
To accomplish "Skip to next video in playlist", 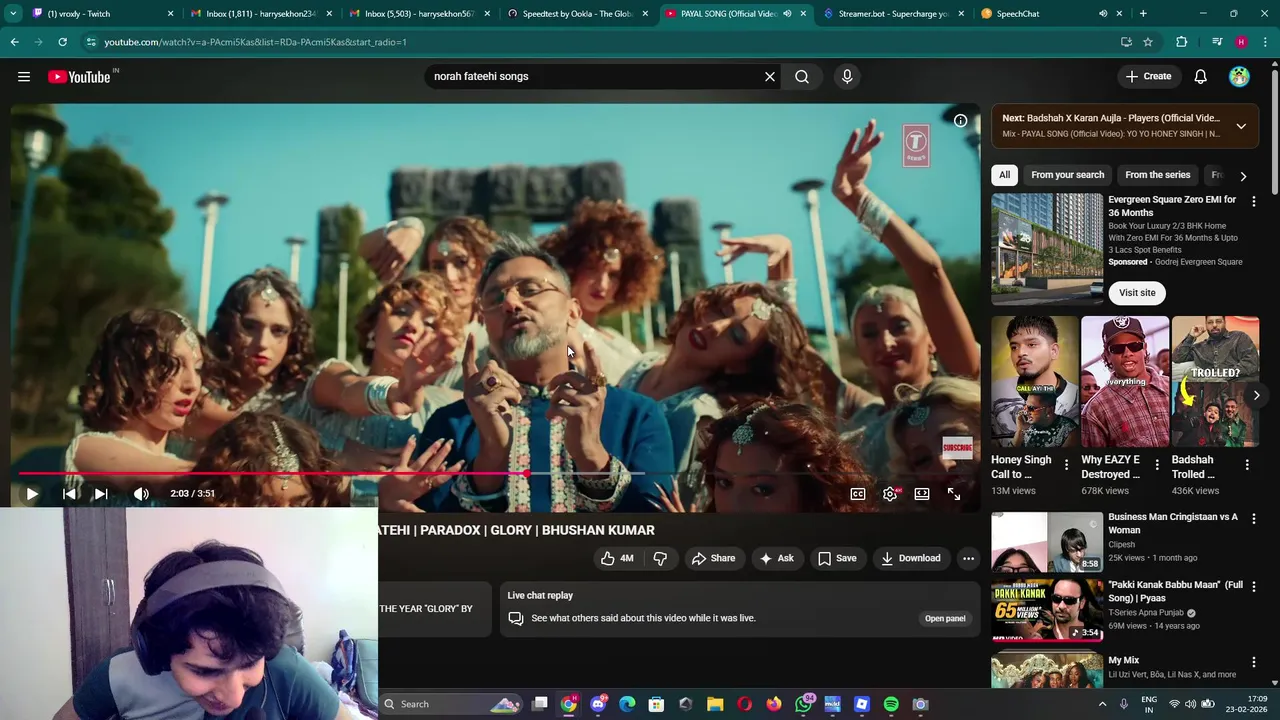I will click(100, 493).
